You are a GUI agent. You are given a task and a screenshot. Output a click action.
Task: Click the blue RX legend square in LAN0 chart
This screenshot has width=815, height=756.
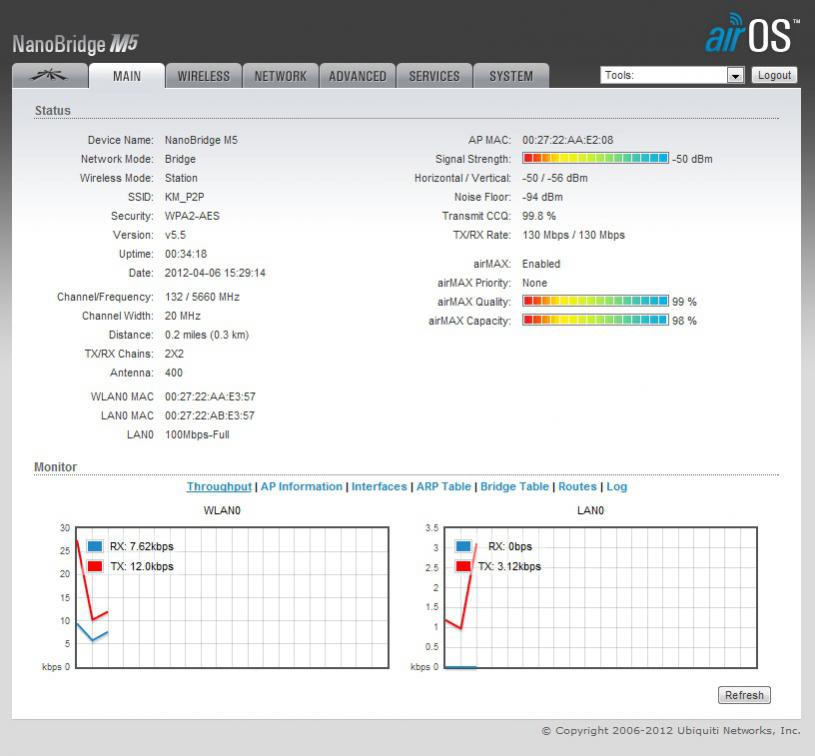[x=463, y=546]
